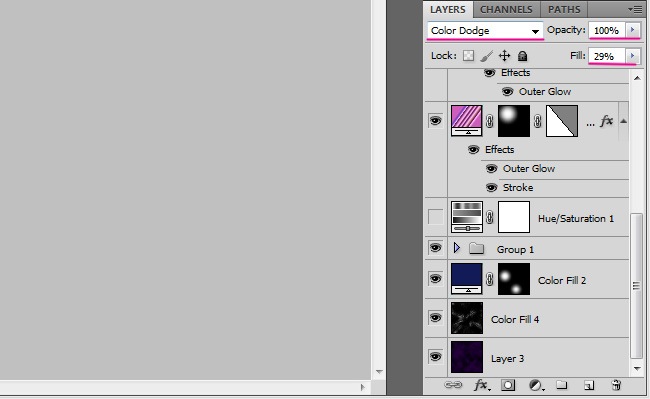Select the Color Fill 4 thumbnail
The height and width of the screenshot is (399, 650).
pyautogui.click(x=467, y=318)
